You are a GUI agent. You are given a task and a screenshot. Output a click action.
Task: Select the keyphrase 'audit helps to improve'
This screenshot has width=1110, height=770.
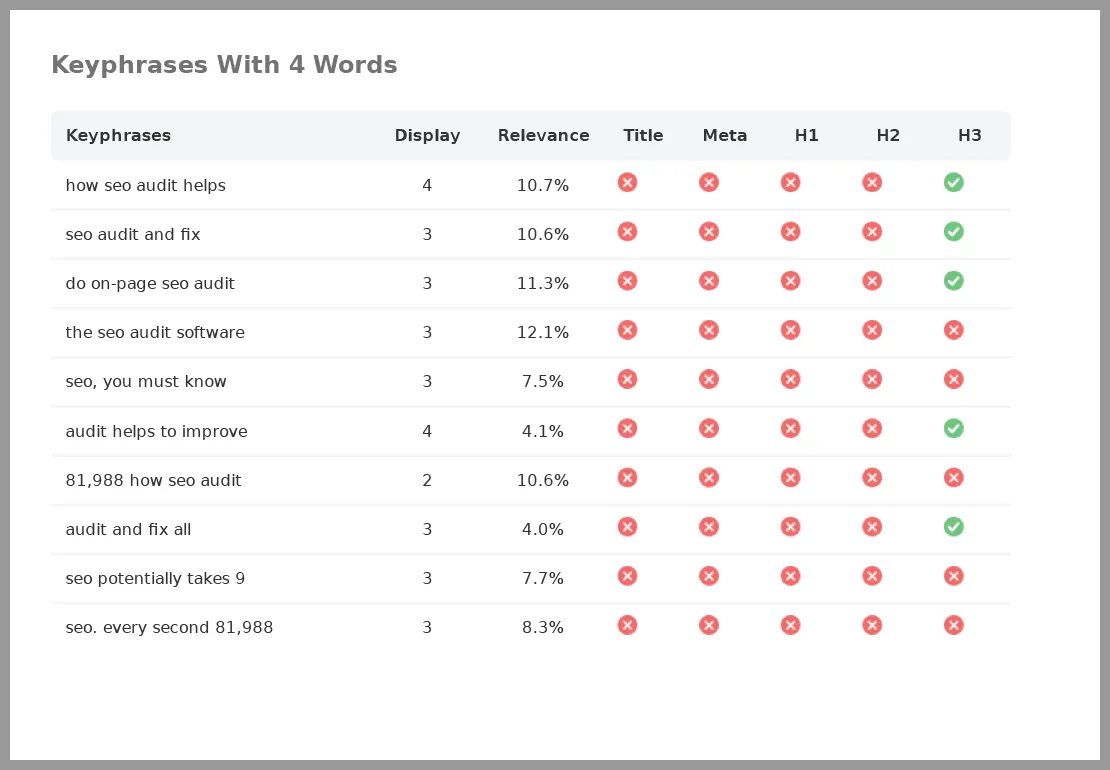[156, 431]
